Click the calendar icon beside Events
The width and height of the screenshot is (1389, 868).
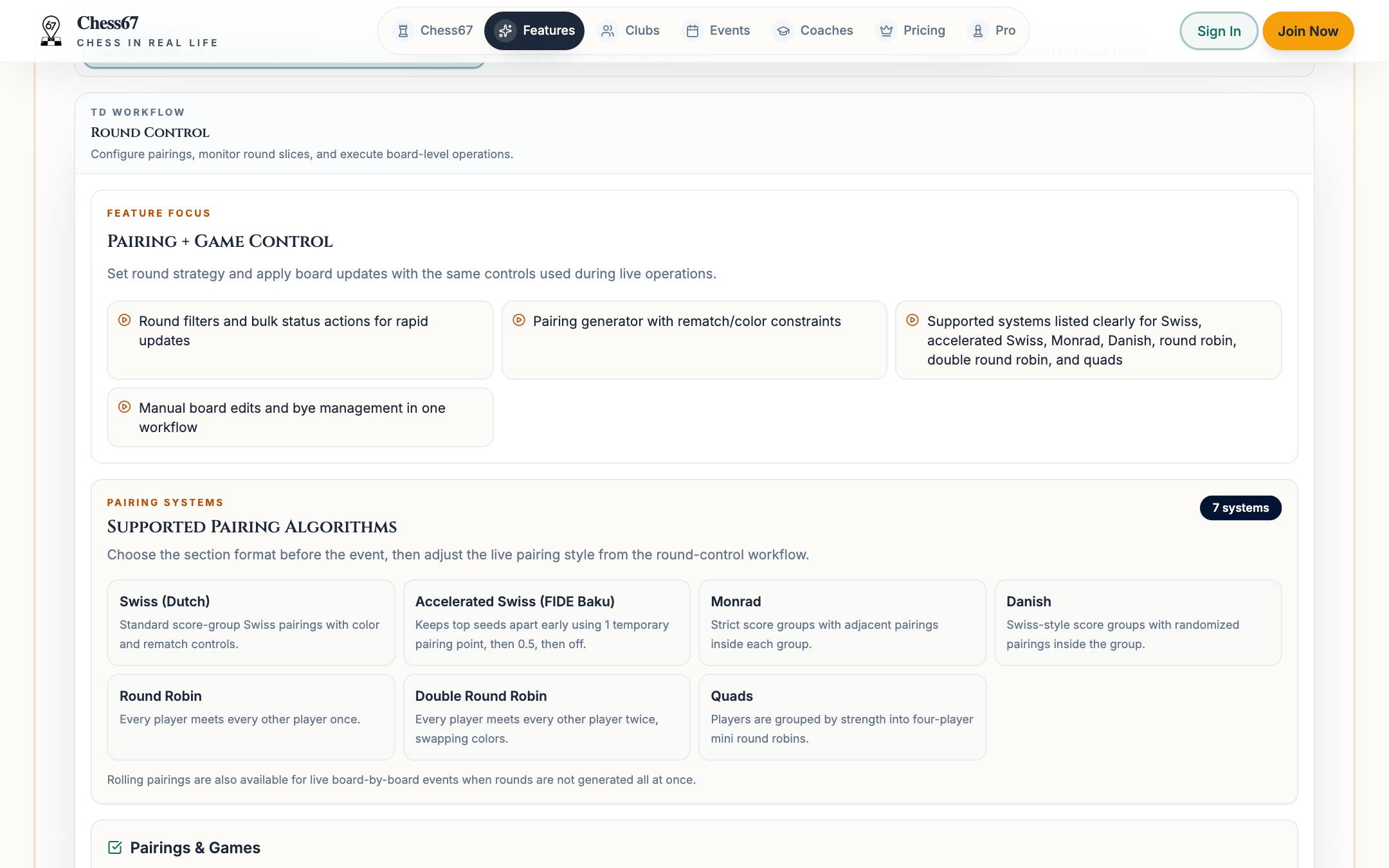point(693,31)
